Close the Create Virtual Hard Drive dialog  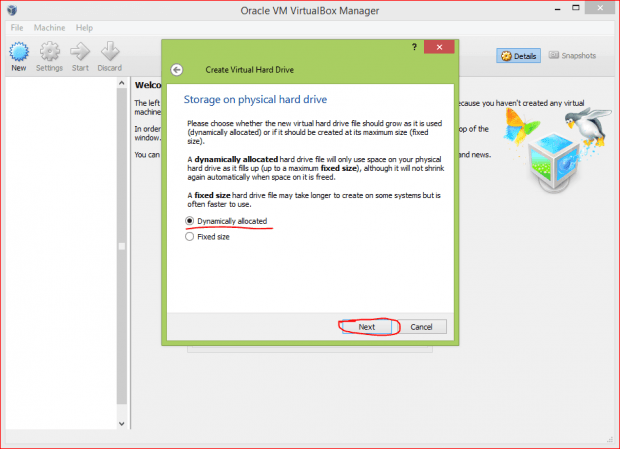coord(439,47)
